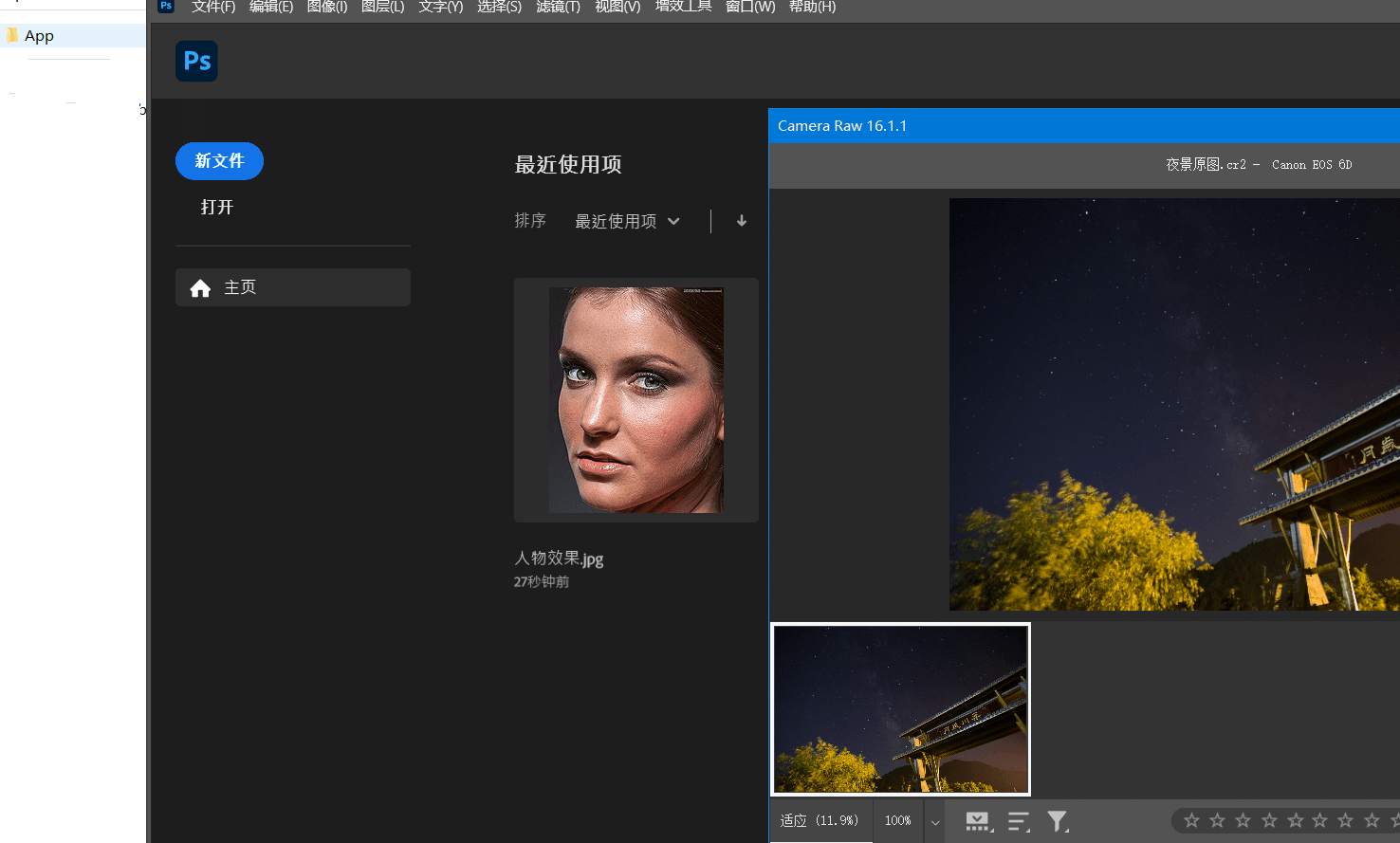
Task: Toggle the fifth rating star
Action: [1294, 821]
